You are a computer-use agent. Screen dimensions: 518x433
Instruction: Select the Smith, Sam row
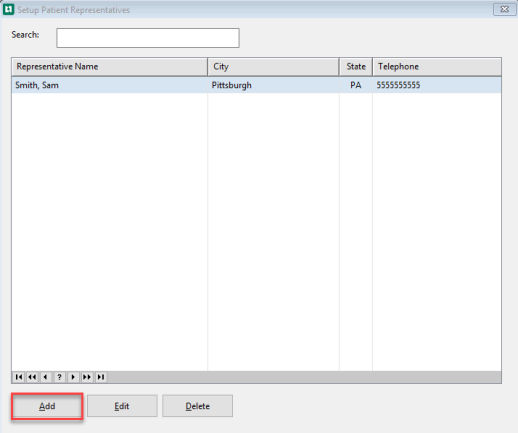[256, 85]
